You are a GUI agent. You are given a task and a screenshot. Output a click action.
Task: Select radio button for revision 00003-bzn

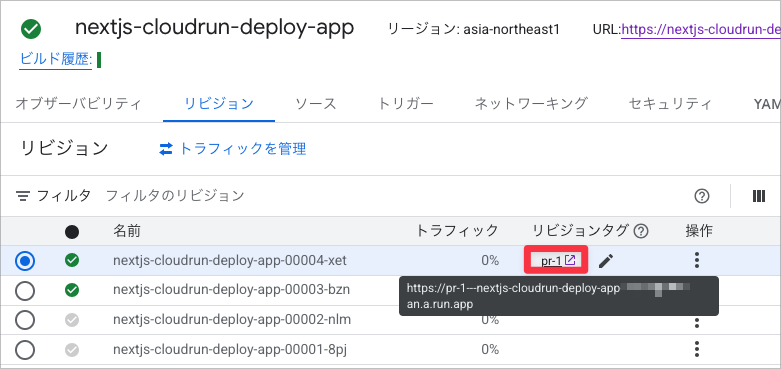coord(24,290)
